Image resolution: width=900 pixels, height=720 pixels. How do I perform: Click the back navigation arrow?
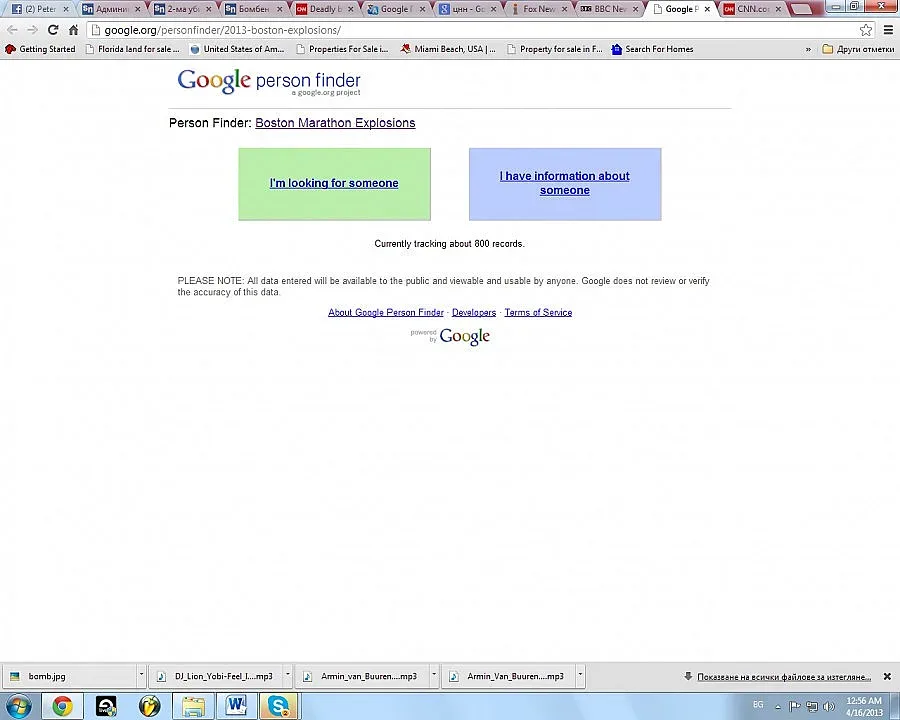point(12,30)
